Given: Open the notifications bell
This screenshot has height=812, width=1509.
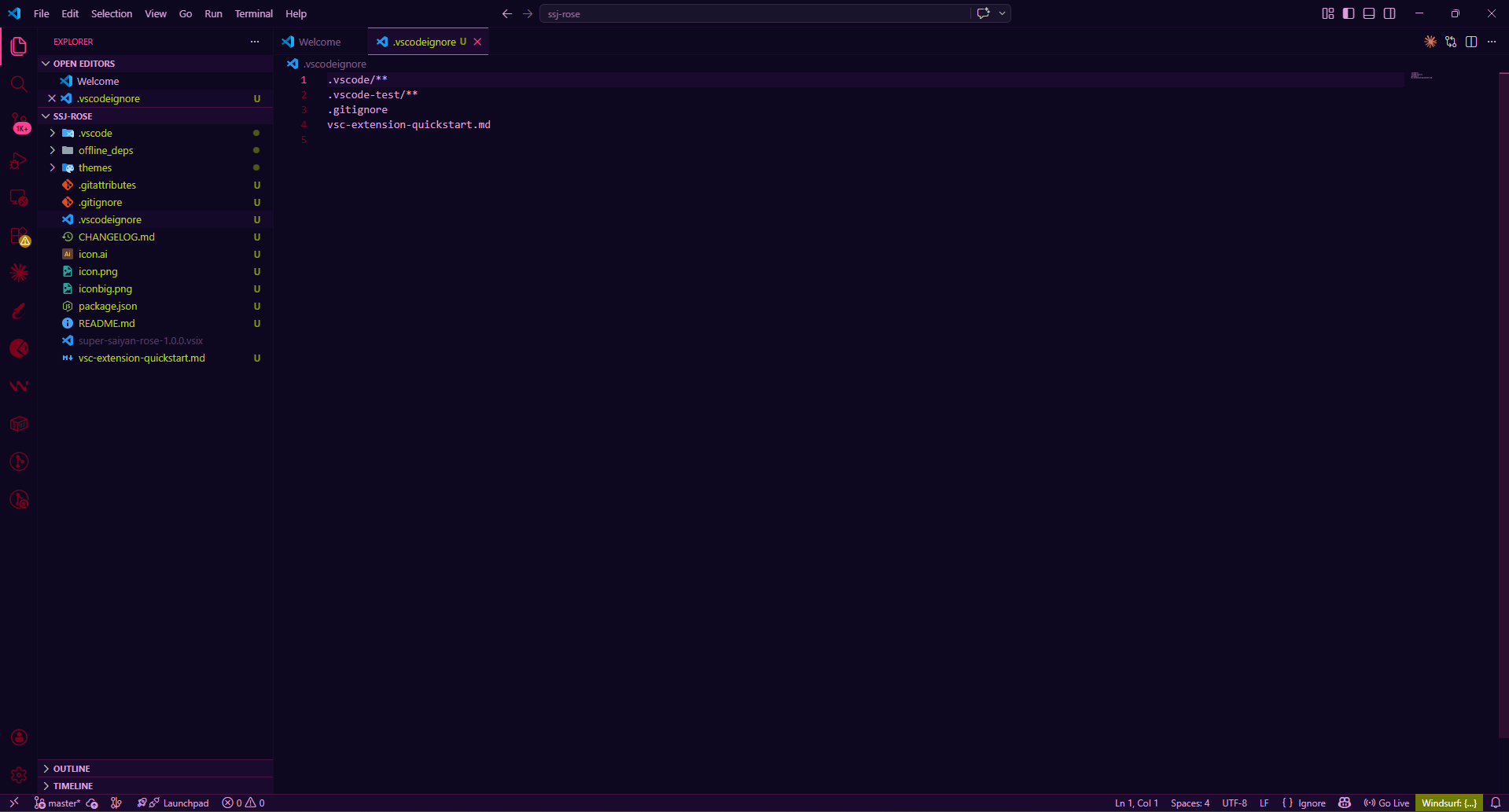Looking at the screenshot, I should coord(1496,803).
